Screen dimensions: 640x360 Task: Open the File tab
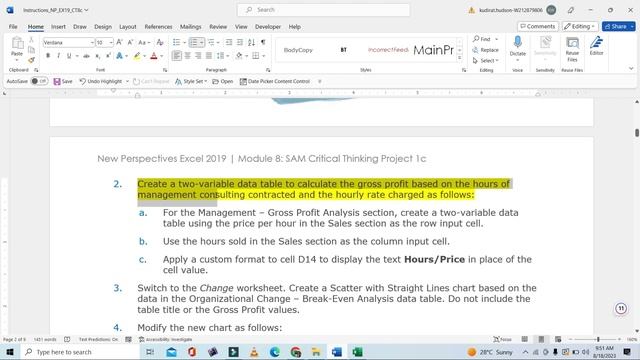[13, 27]
